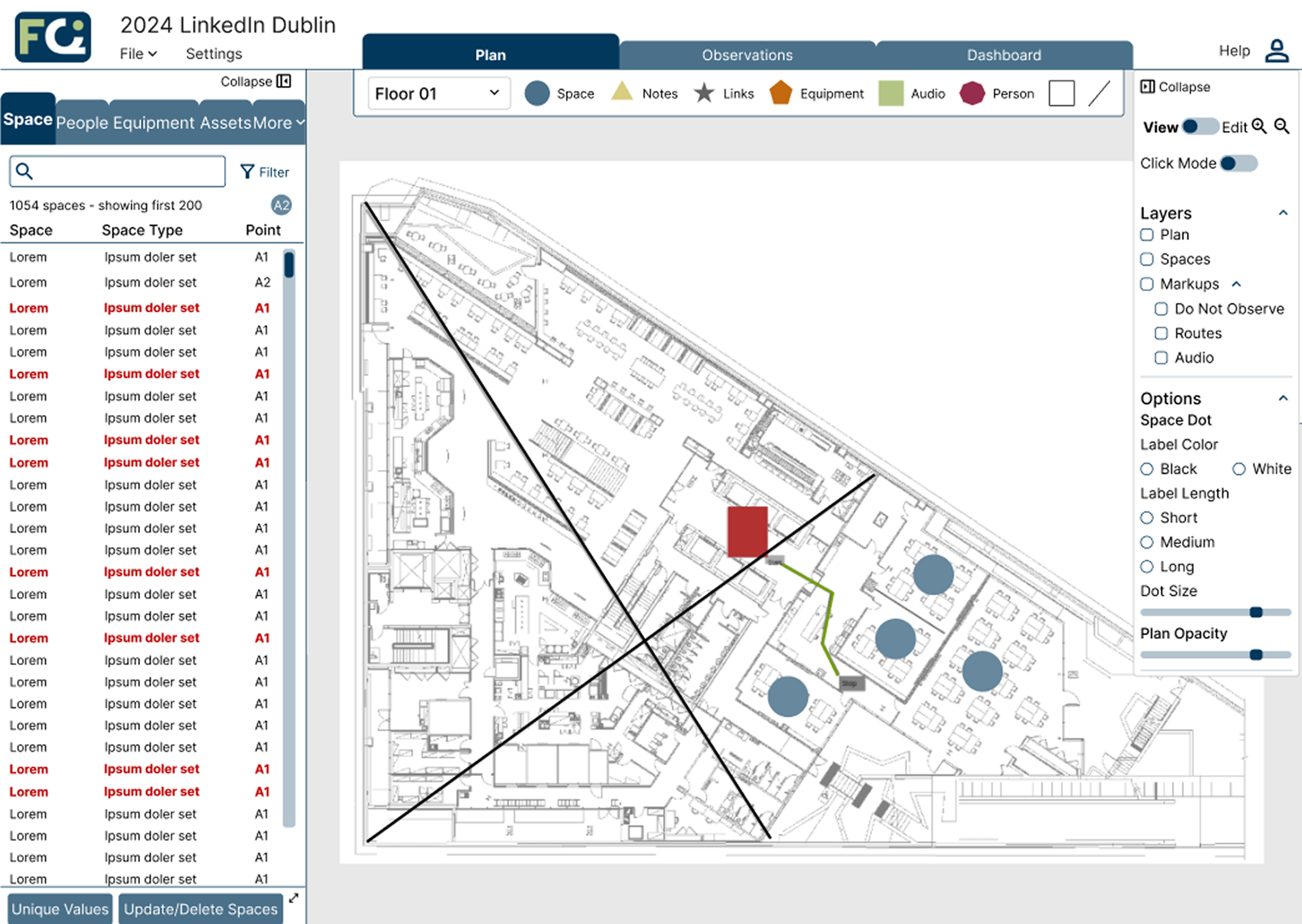Open the File menu dropdown
This screenshot has width=1302, height=924.
(139, 54)
